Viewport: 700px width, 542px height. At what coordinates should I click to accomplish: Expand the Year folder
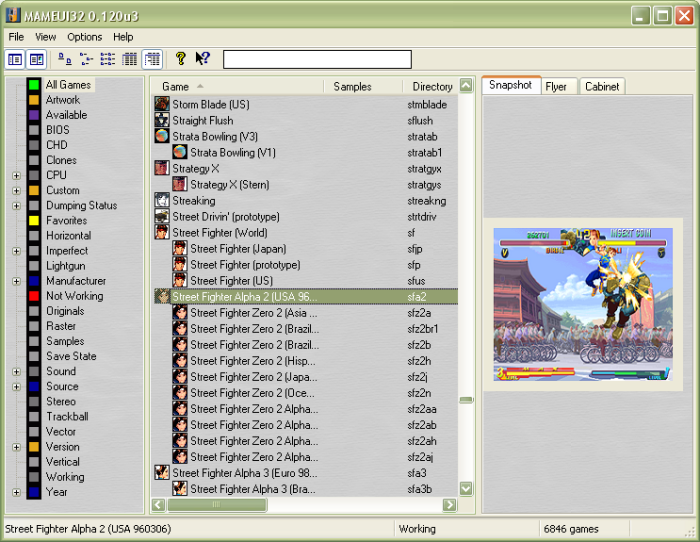point(17,492)
